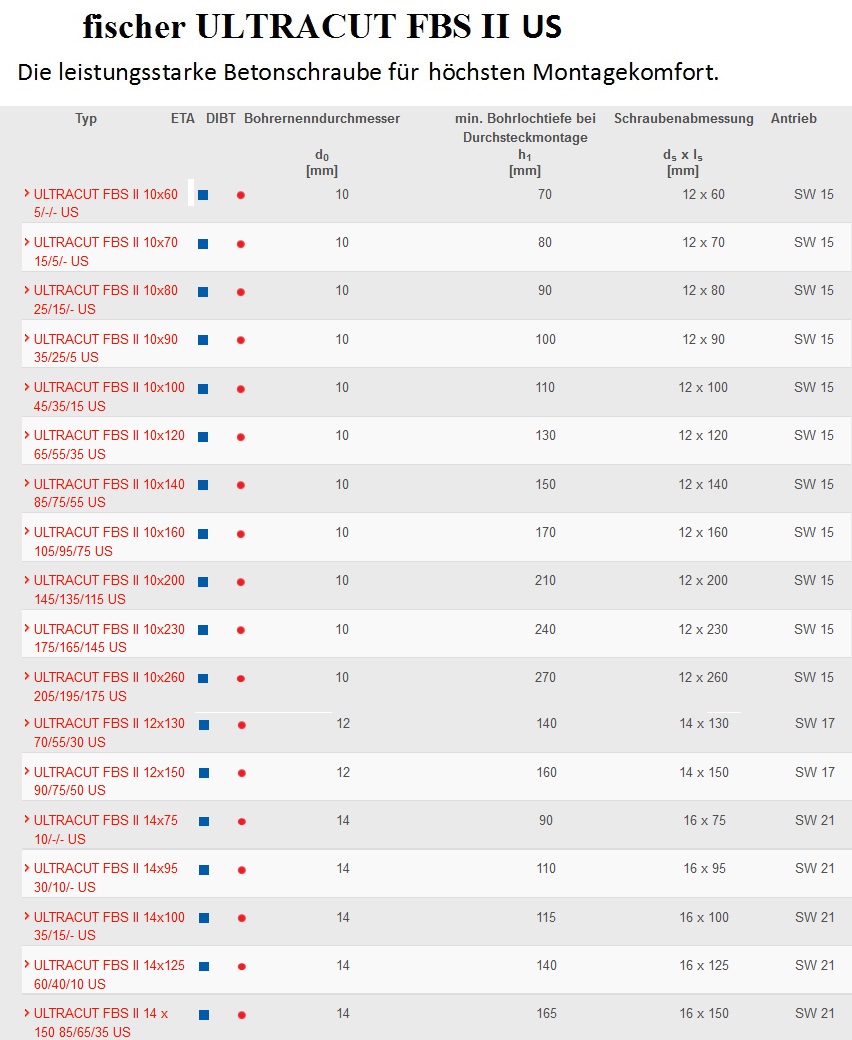Viewport: 852px width, 1040px height.
Task: Click the red DIBT dot for FBS II 14x75
Action: pyautogui.click(x=242, y=822)
